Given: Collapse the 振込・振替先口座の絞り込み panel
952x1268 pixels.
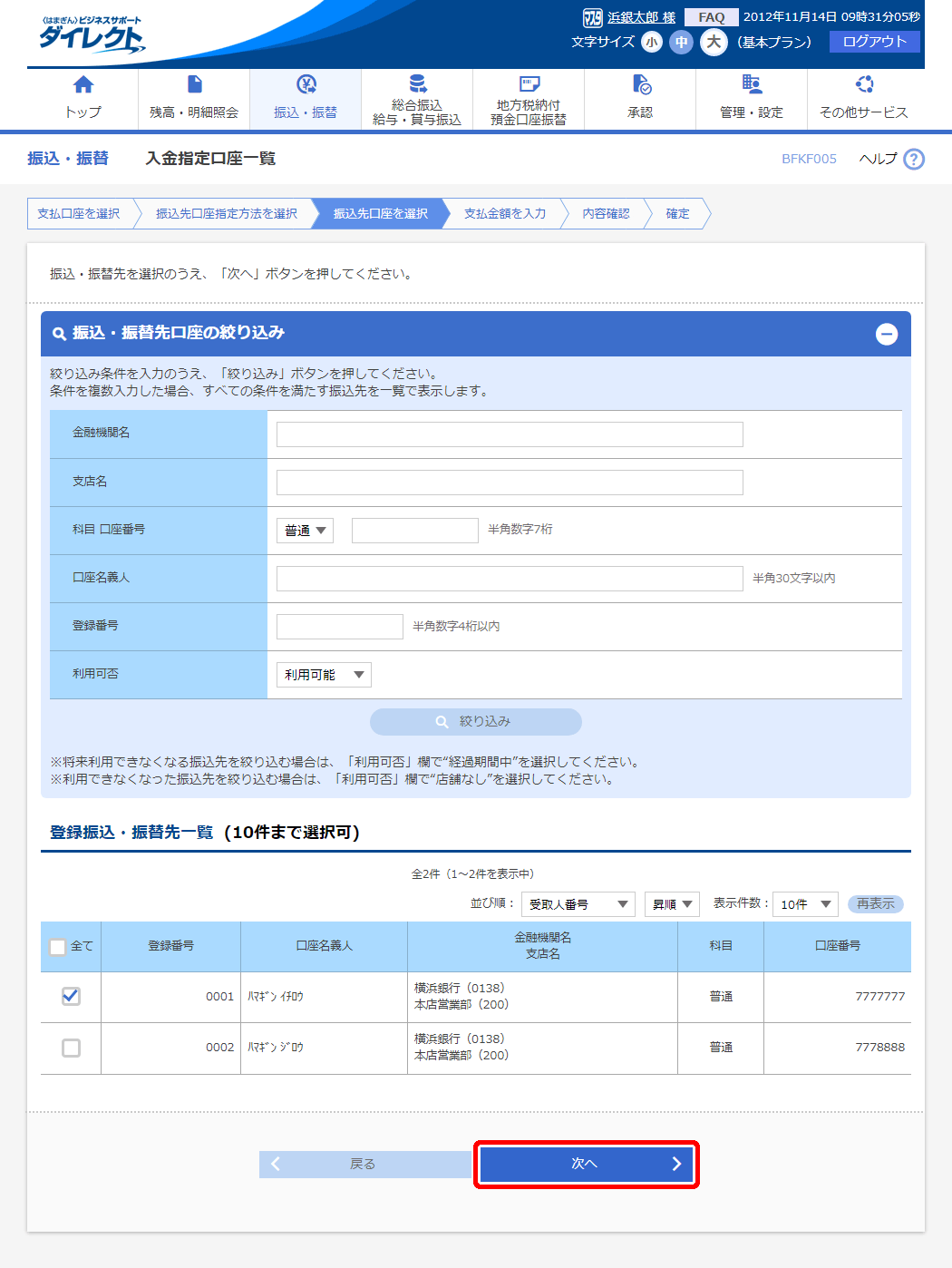Looking at the screenshot, I should [x=886, y=334].
